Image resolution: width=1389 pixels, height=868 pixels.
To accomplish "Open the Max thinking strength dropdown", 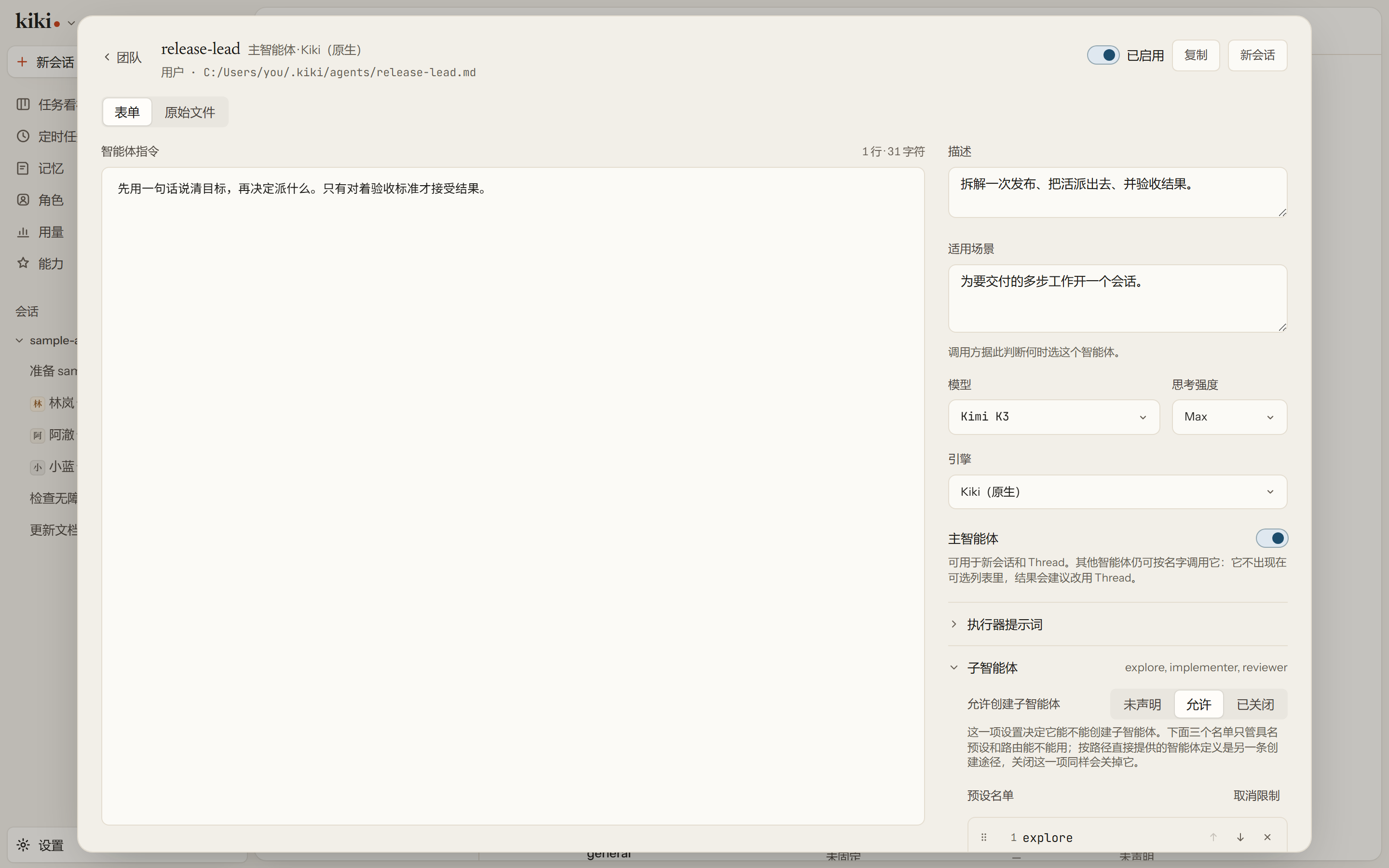I will tap(1229, 417).
